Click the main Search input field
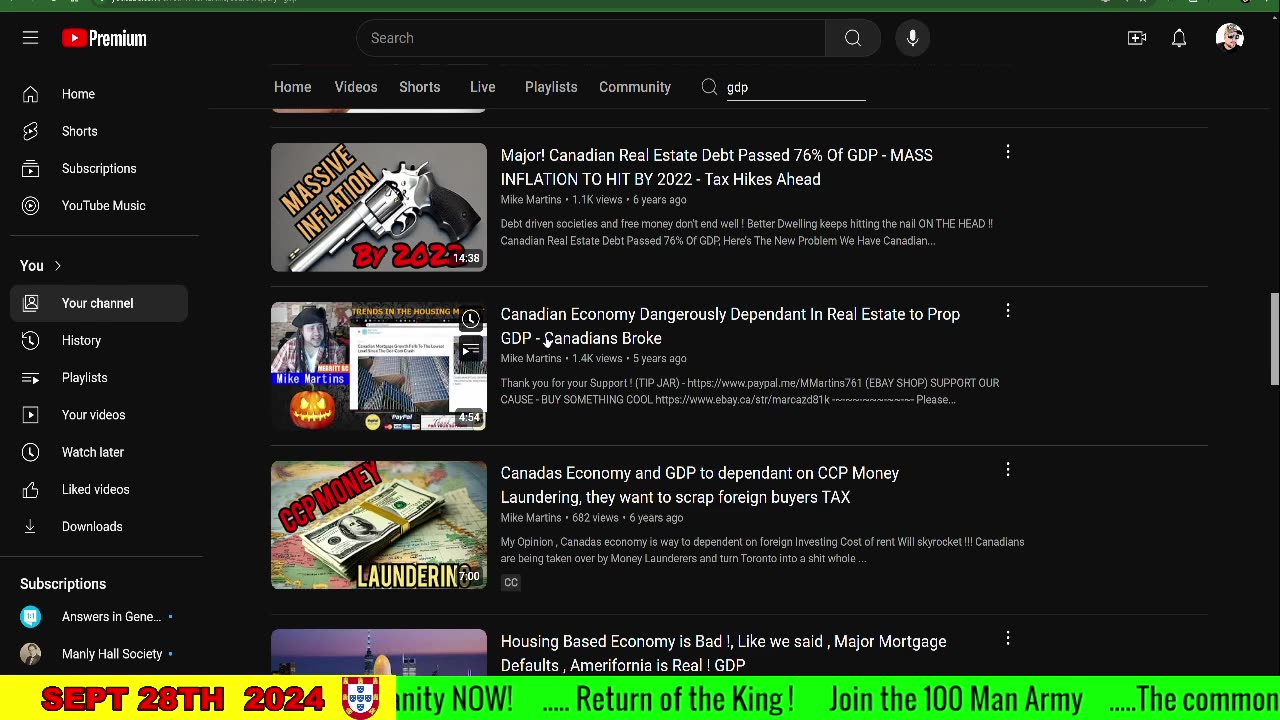This screenshot has height=720, width=1280. pos(591,38)
